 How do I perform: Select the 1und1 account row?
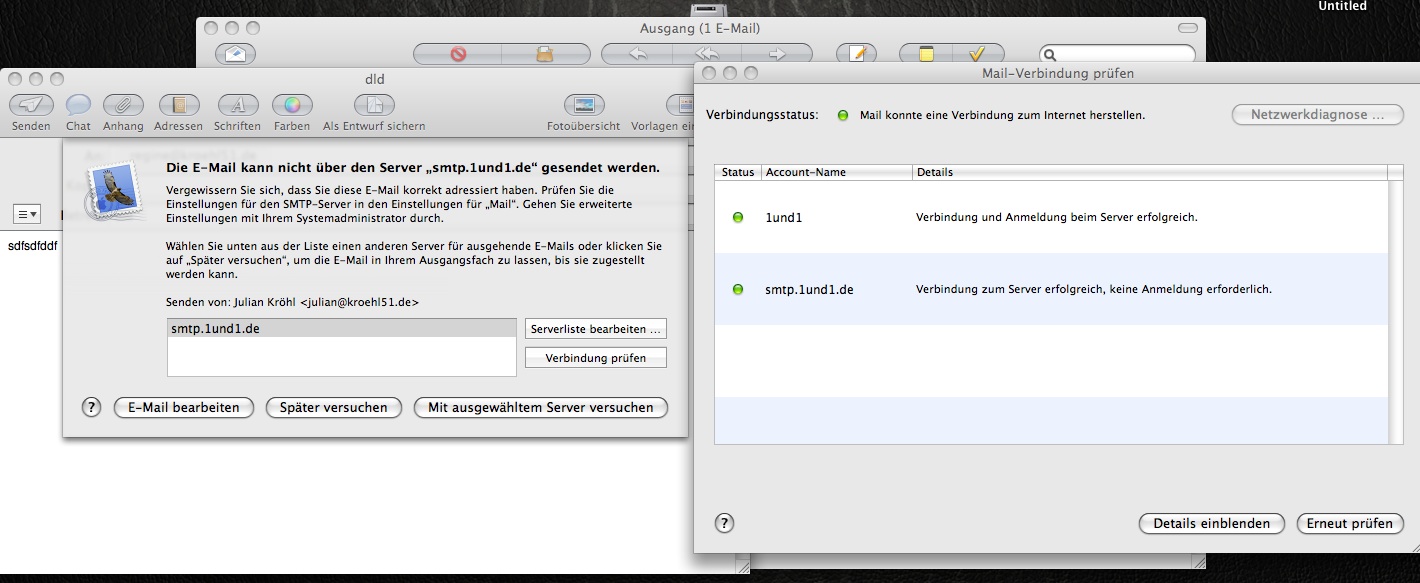click(x=1051, y=217)
